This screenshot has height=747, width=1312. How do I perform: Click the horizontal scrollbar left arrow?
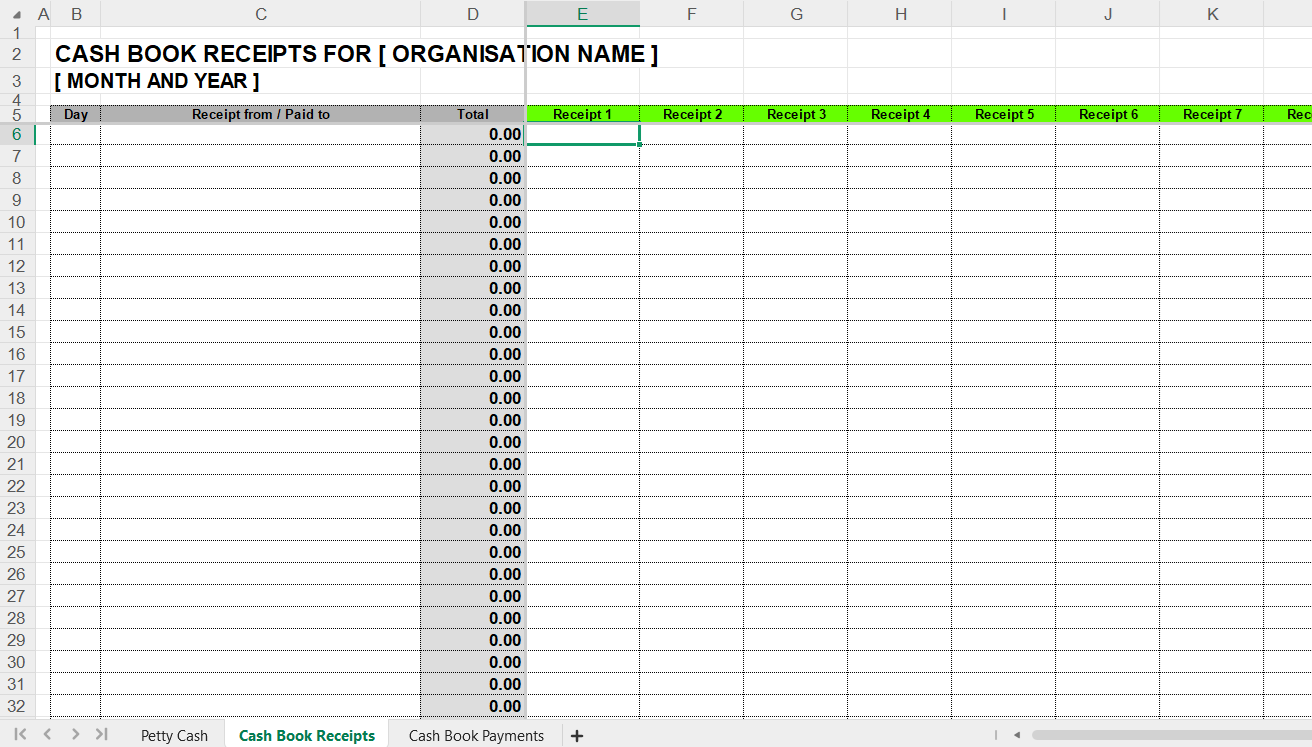click(1017, 735)
